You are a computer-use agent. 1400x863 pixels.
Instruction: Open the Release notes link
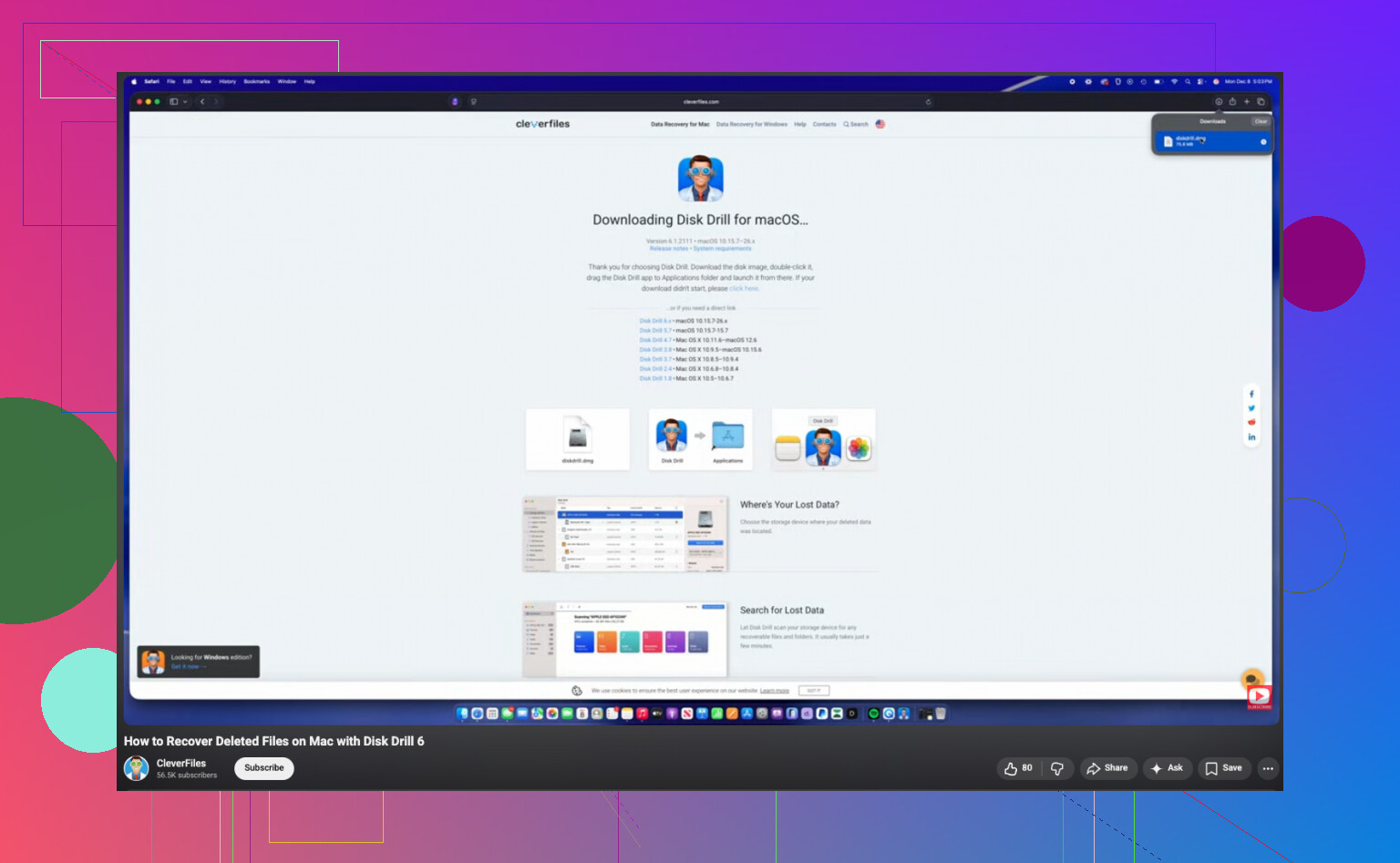[x=669, y=248]
